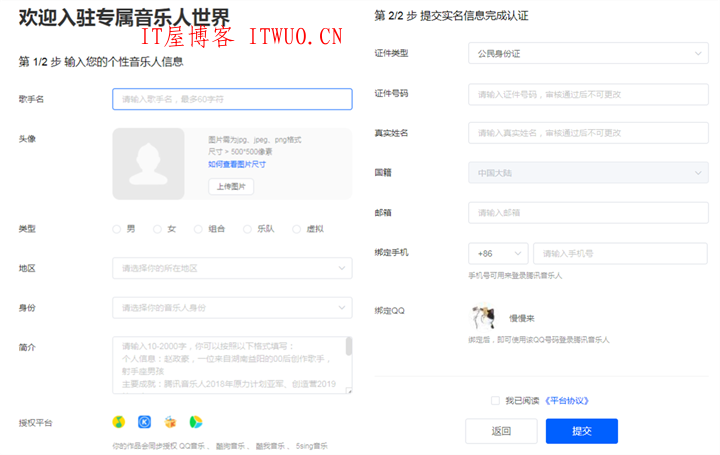Click the 简介 text area scrollbar
Image resolution: width=720 pixels, height=455 pixels.
pyautogui.click(x=349, y=346)
